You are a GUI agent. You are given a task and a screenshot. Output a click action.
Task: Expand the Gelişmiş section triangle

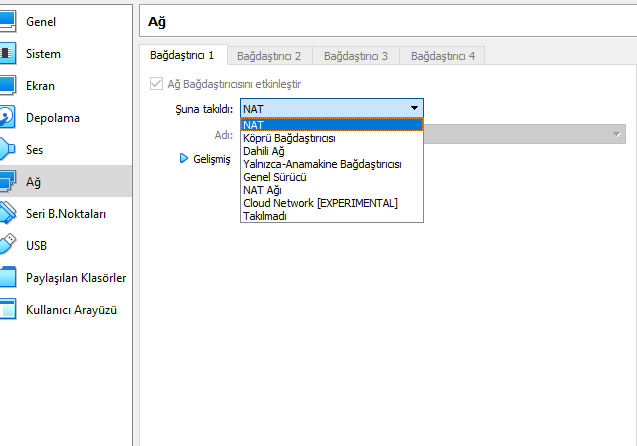(x=184, y=158)
